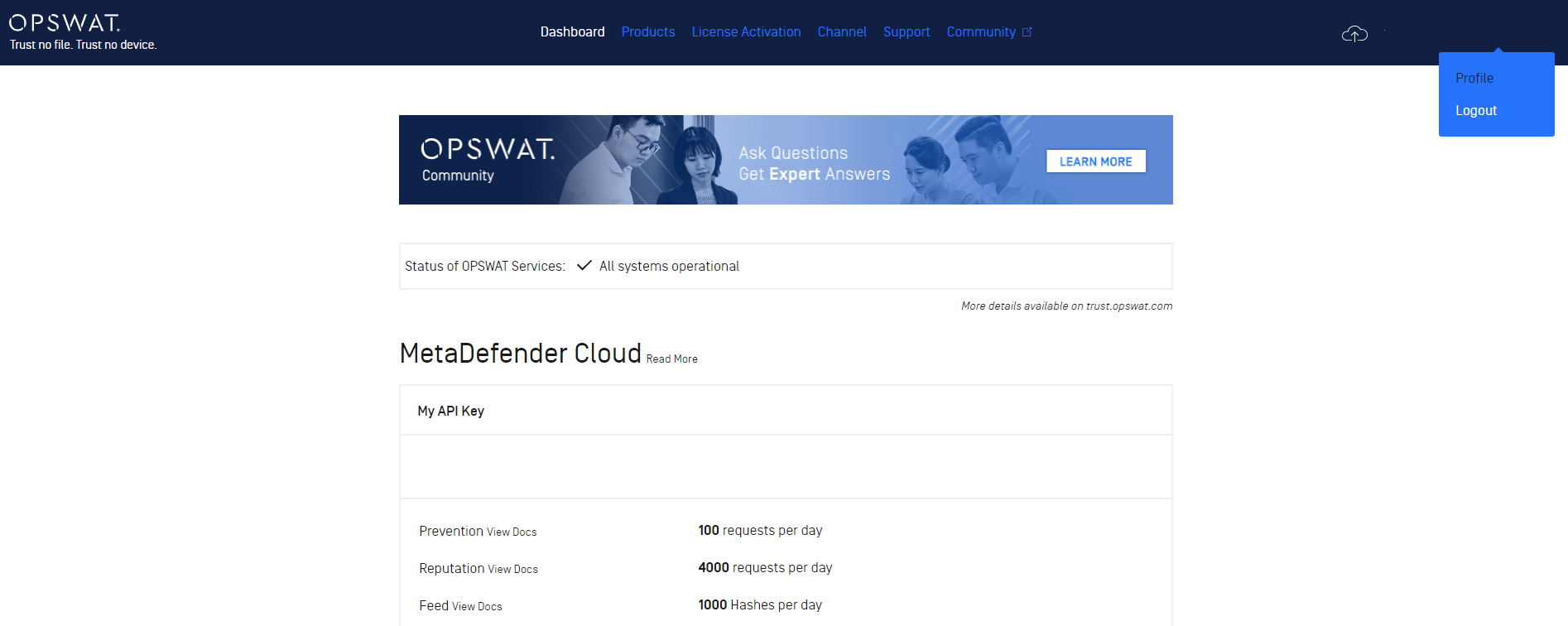This screenshot has width=1568, height=626.
Task: Select Logout from the user dropdown
Action: pos(1476,110)
